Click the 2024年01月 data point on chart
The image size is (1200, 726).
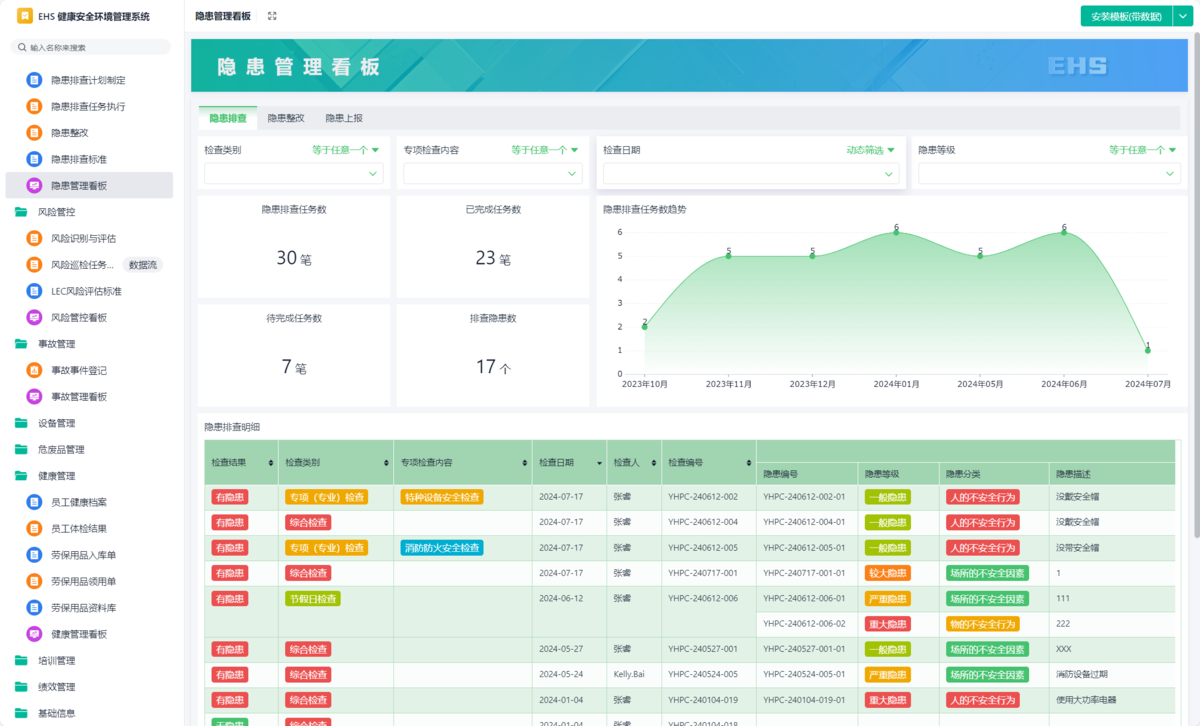(x=896, y=232)
